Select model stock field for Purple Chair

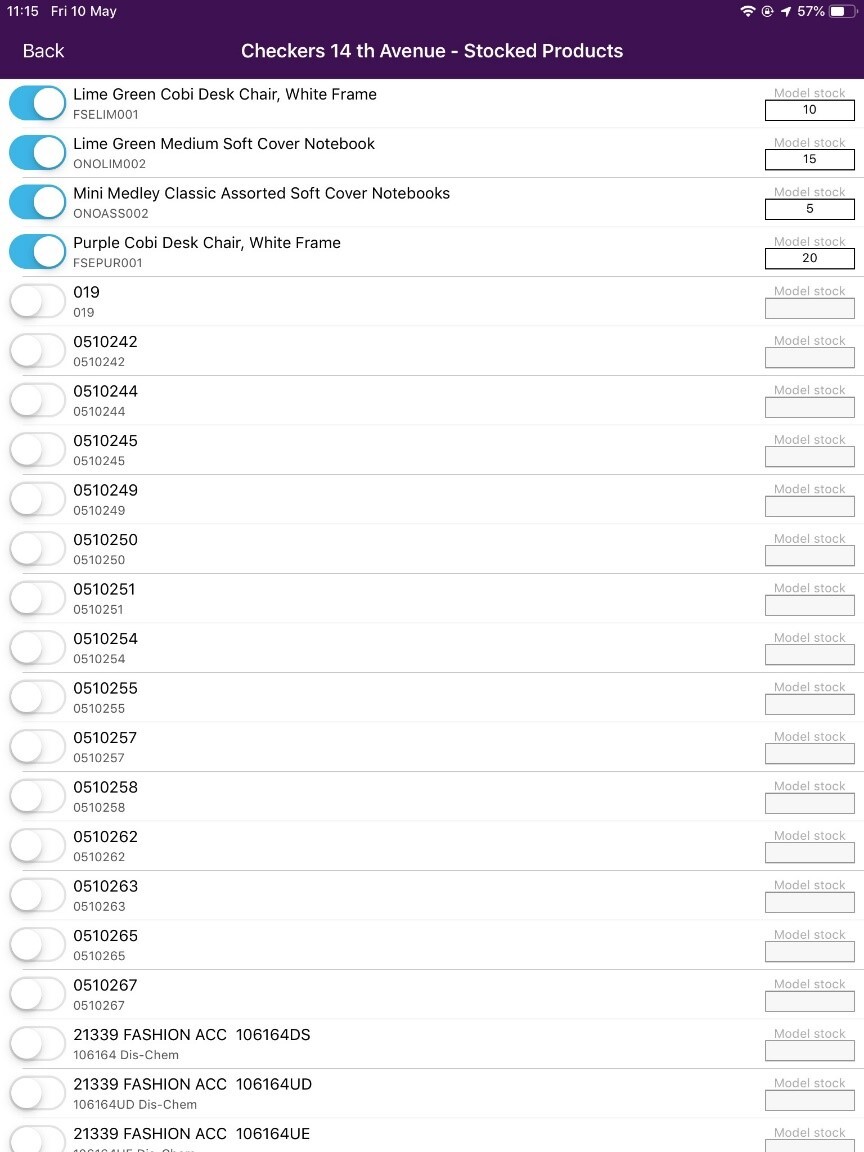point(809,258)
